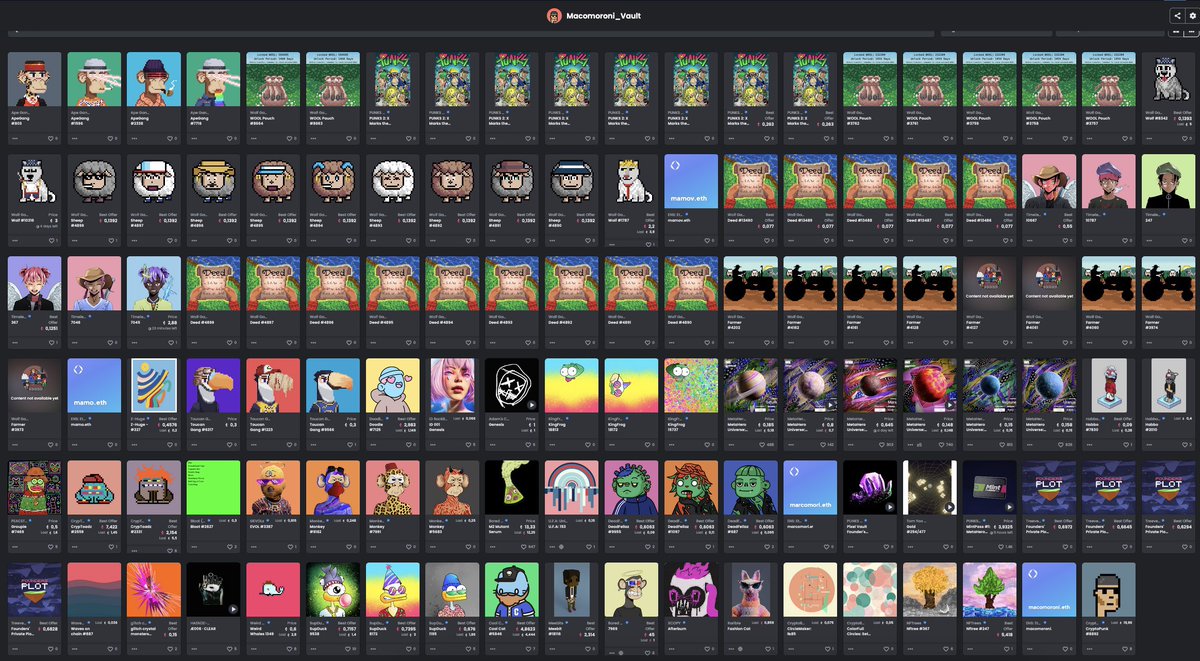Open the pipe-smoking ApeGang ape thumbnail
The width and height of the screenshot is (1200, 661).
(x=154, y=79)
